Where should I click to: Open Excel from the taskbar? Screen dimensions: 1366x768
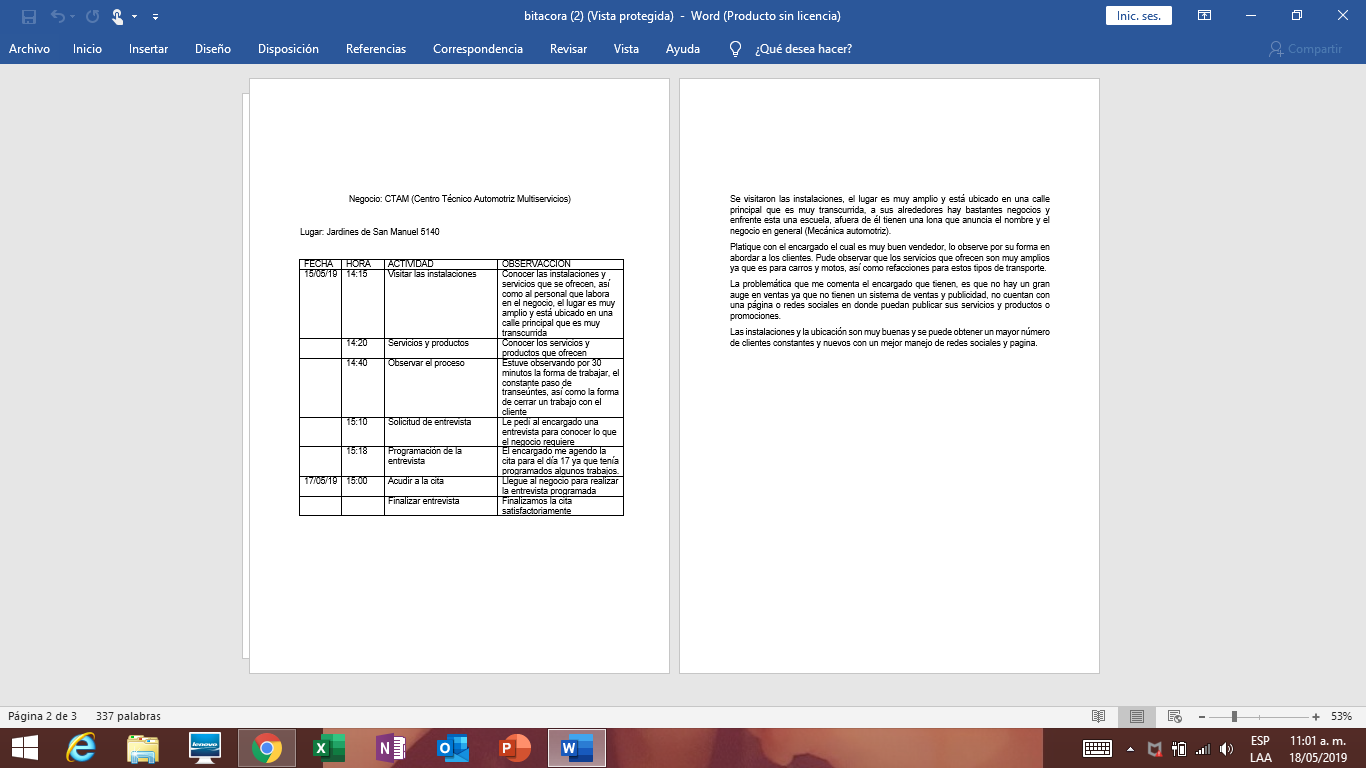(x=325, y=748)
